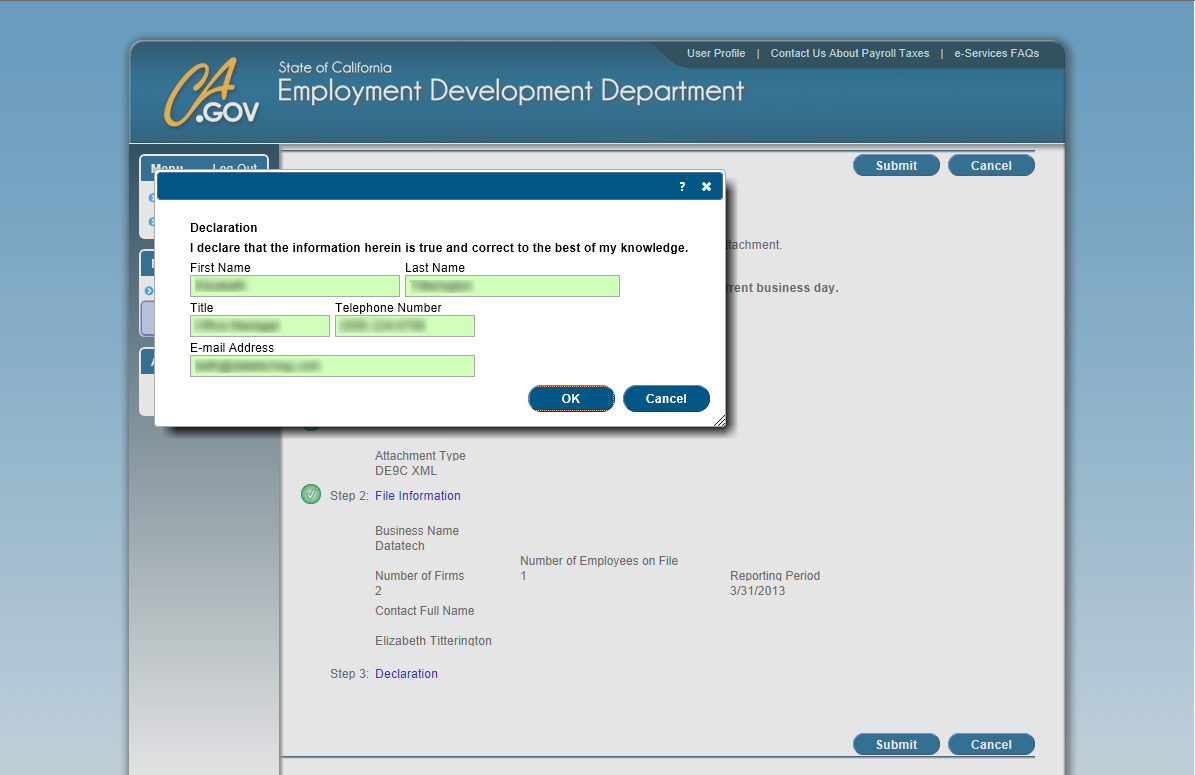Click the Last Name input field
Image resolution: width=1195 pixels, height=775 pixels.
point(512,286)
